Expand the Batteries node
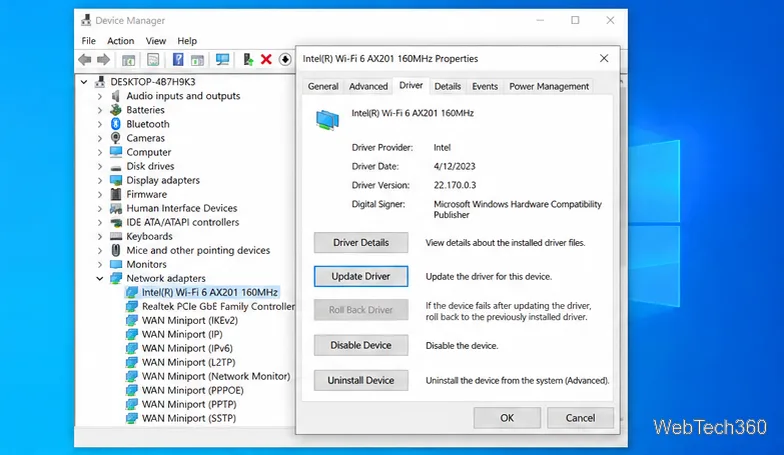 click(100, 110)
